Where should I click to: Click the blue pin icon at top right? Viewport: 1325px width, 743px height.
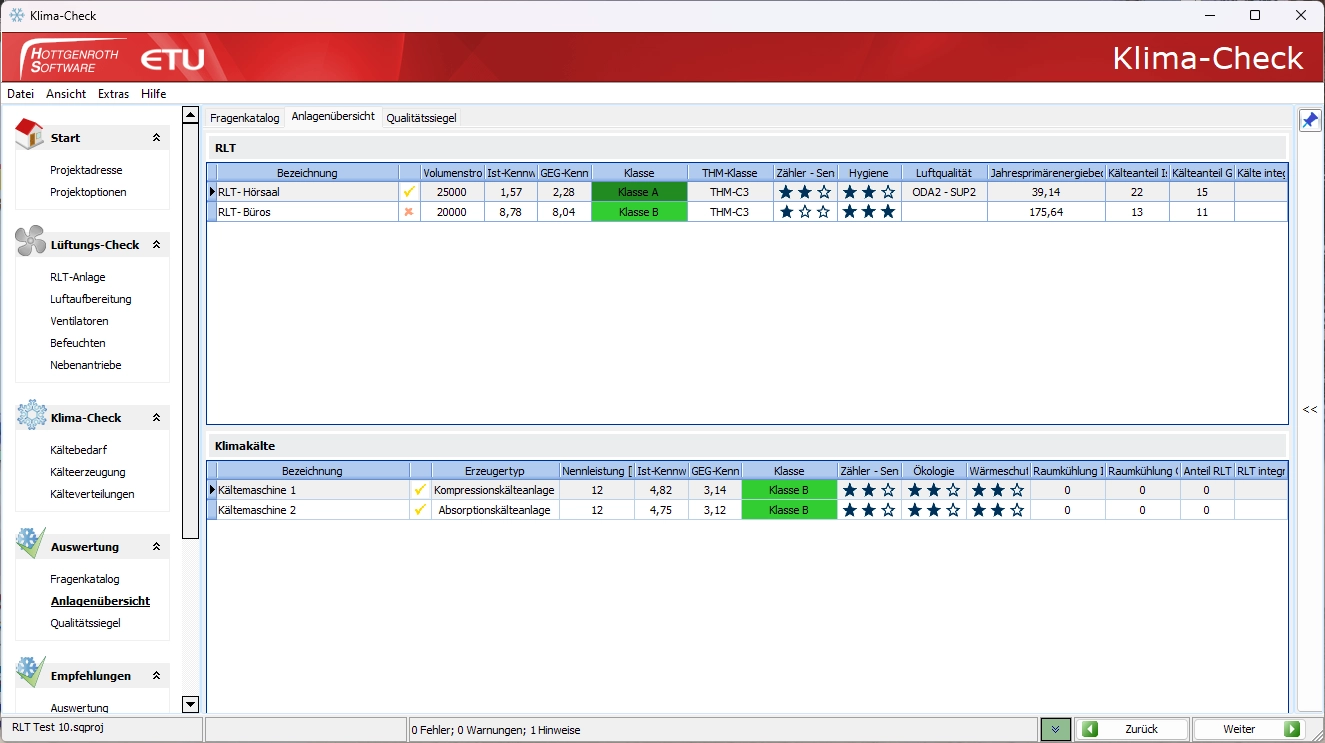coord(1310,121)
